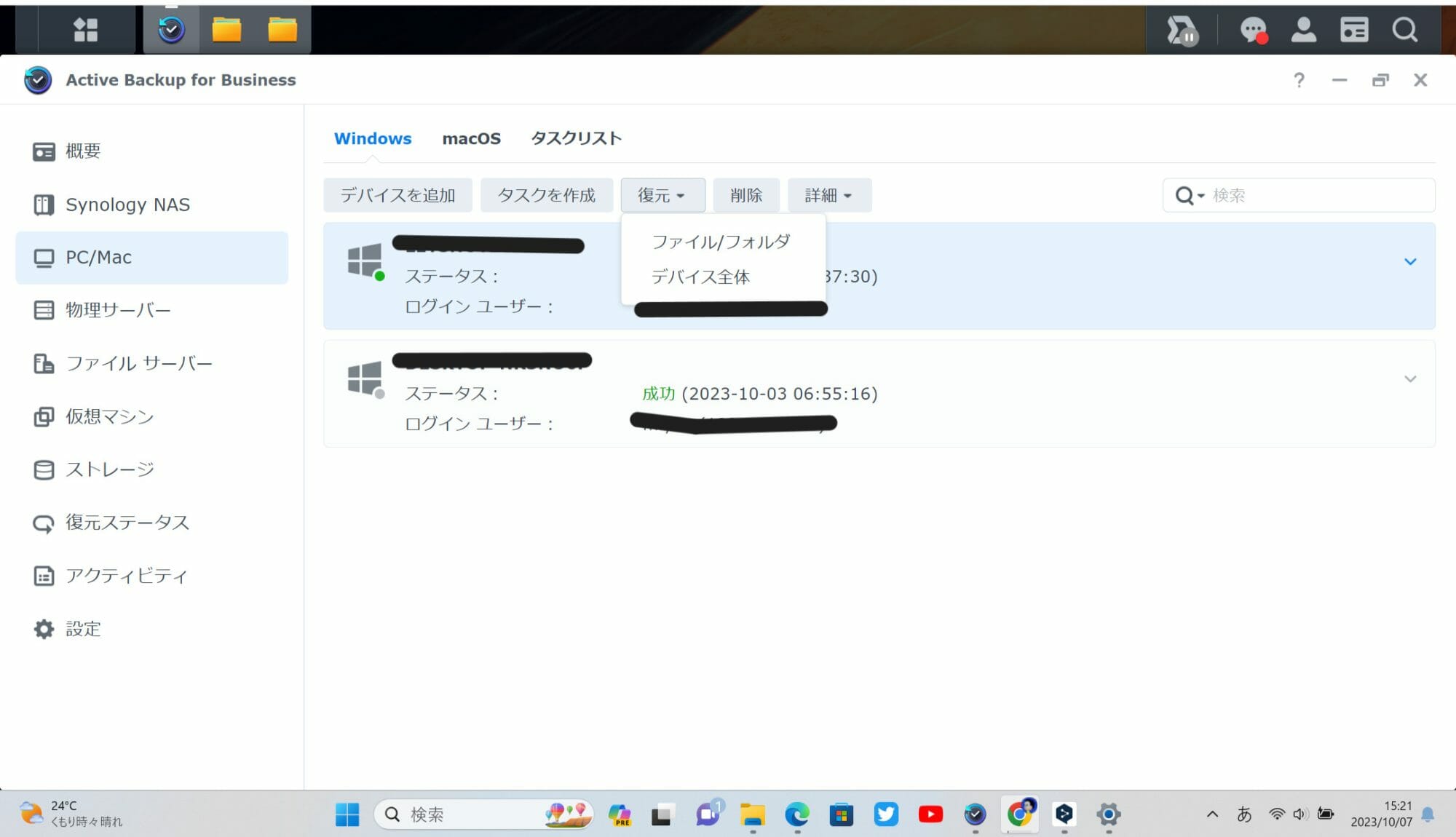Open the weather widget showing 24°C
This screenshot has height=837, width=1456.
71,814
